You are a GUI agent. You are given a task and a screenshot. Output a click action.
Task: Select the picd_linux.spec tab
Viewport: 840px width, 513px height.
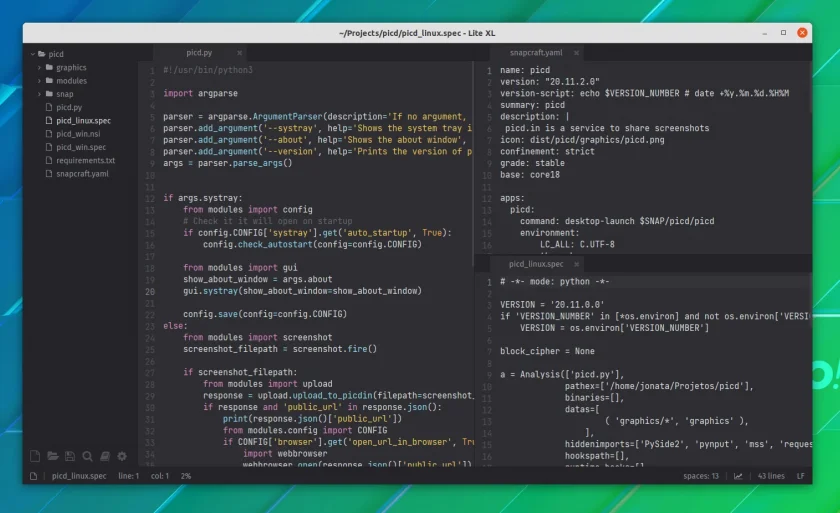point(536,264)
